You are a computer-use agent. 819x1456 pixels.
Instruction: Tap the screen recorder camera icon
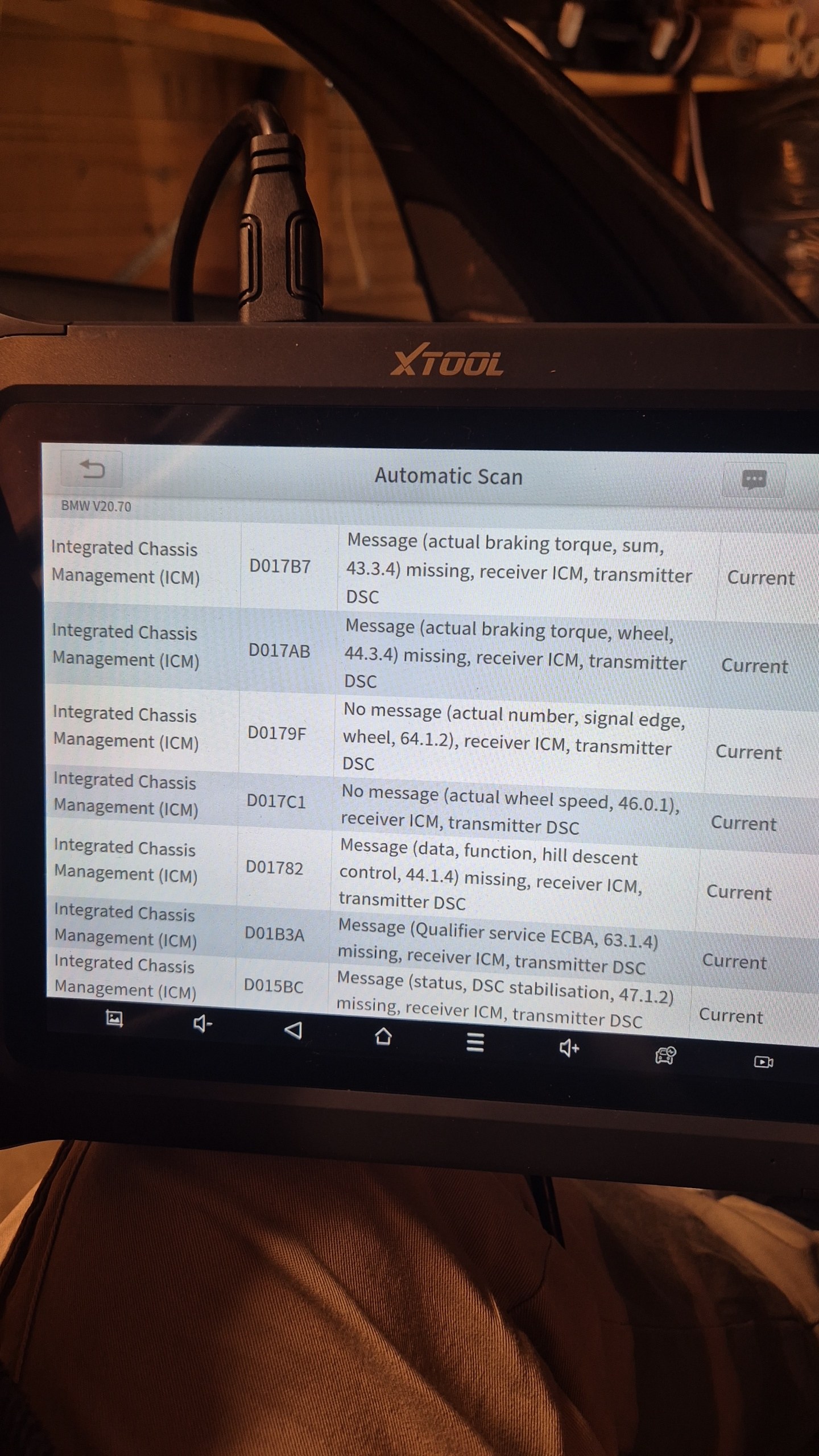tap(763, 1062)
